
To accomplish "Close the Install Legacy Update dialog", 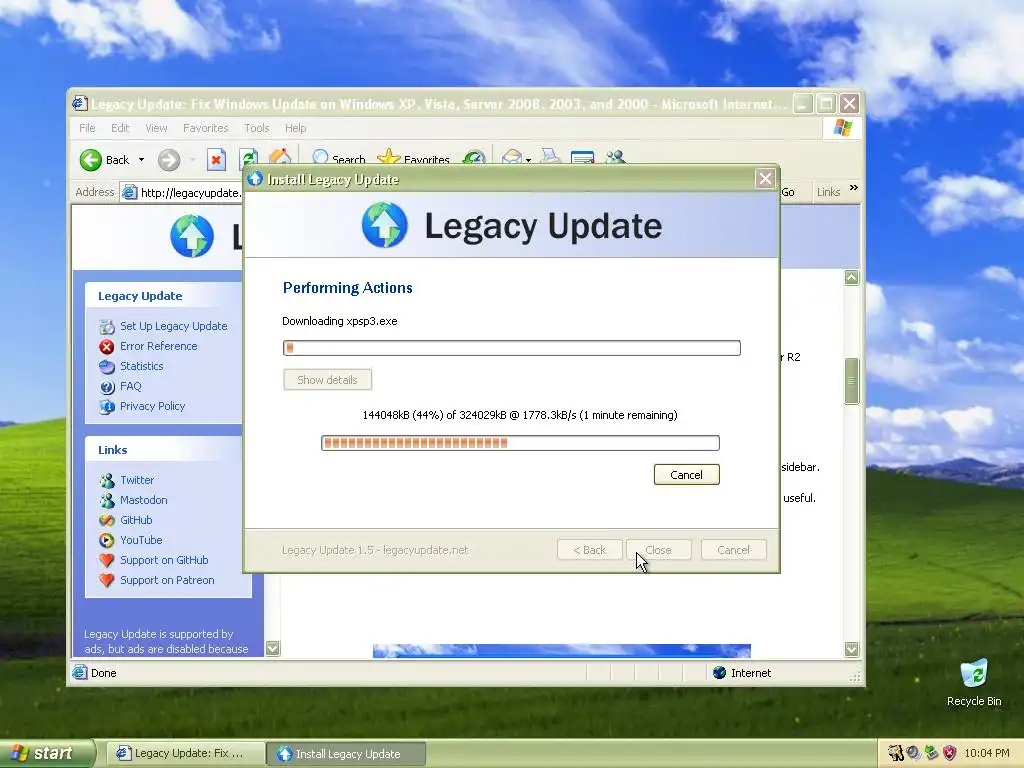I will pyautogui.click(x=765, y=178).
